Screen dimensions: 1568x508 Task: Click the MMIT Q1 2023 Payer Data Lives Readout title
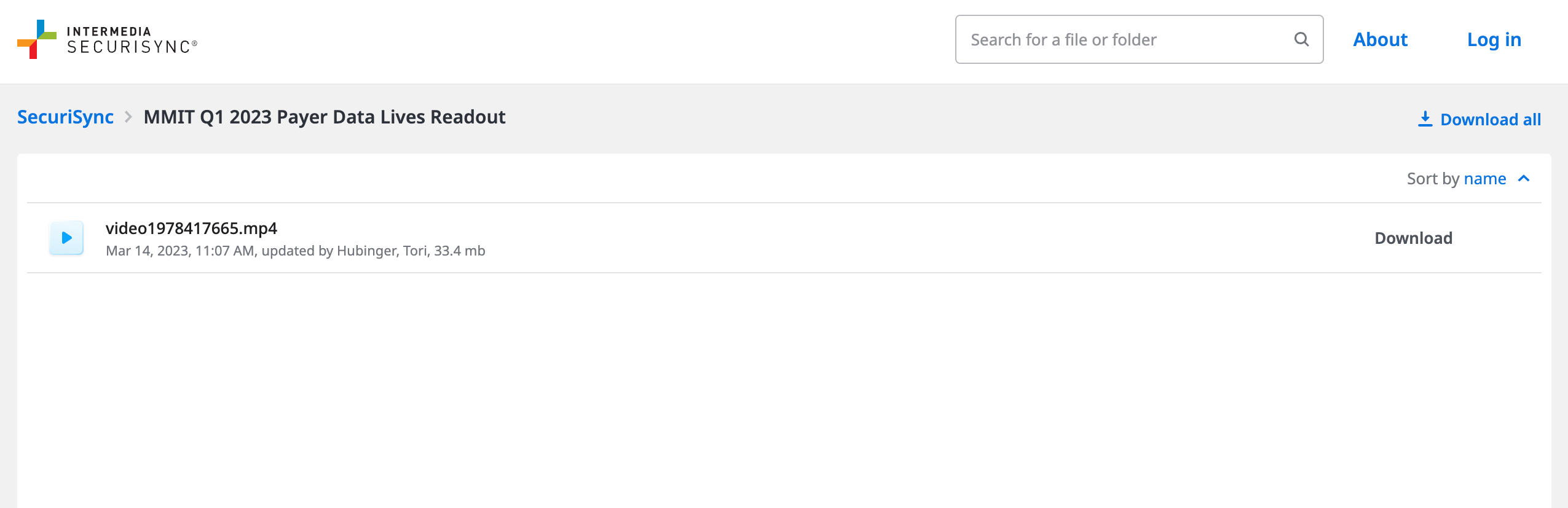tap(325, 117)
